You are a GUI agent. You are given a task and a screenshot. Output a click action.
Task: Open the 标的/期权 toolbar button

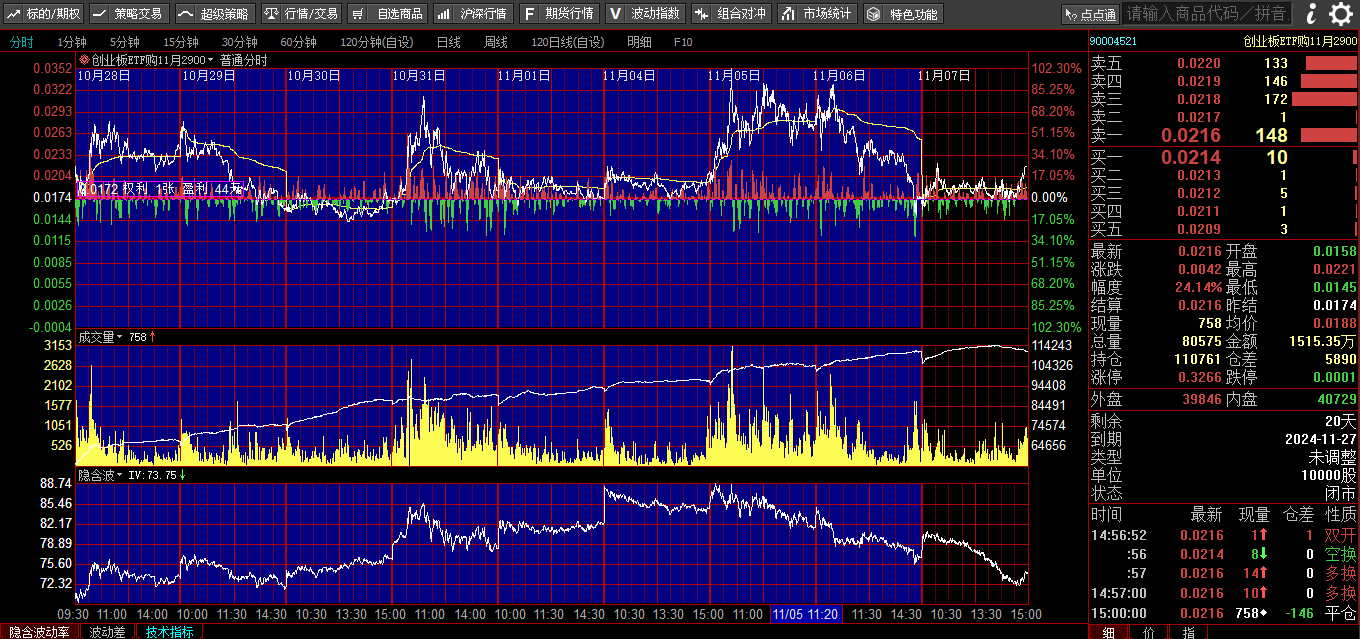tap(44, 14)
